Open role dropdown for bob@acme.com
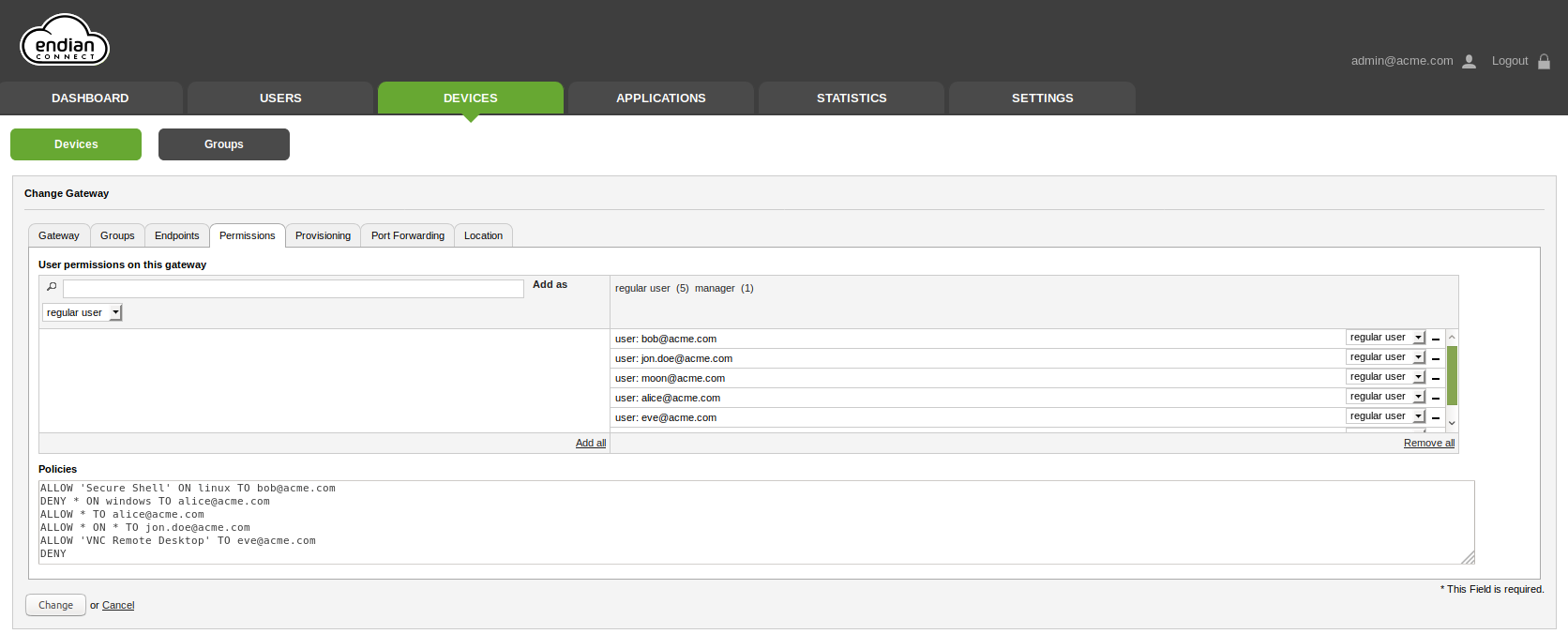1568x634 pixels. coord(1384,338)
